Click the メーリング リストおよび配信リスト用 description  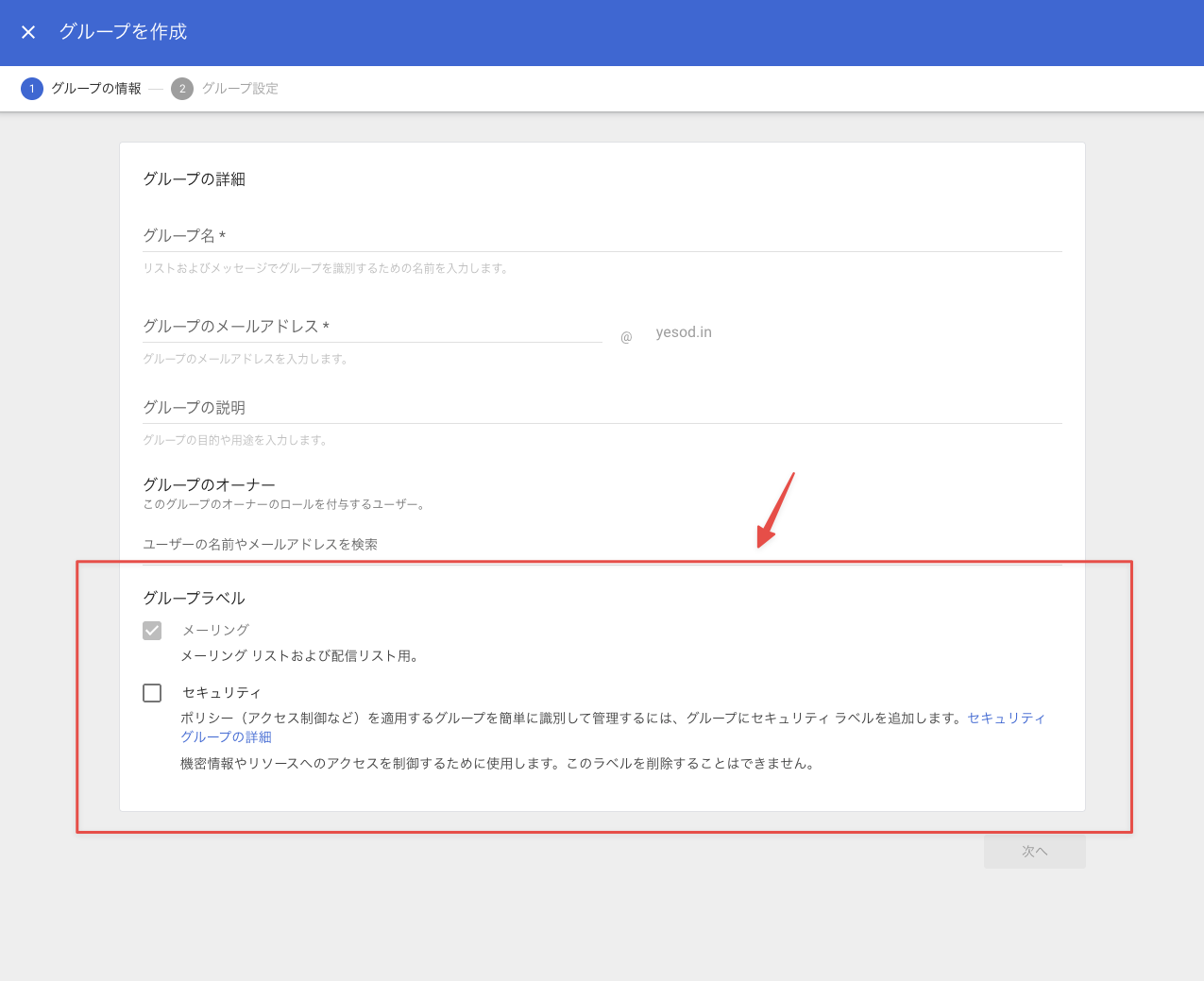coord(299,656)
